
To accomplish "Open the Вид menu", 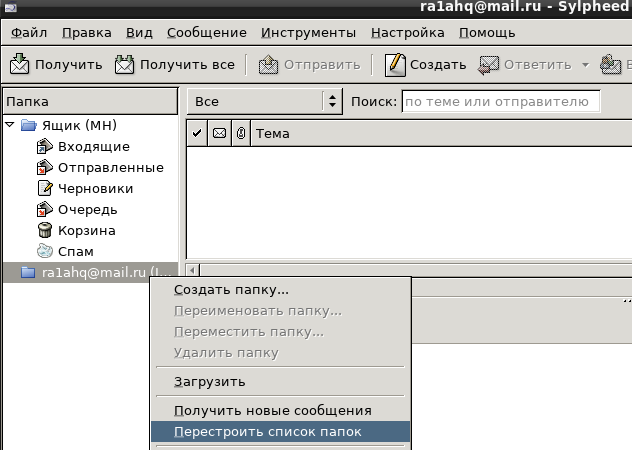I will pyautogui.click(x=139, y=33).
